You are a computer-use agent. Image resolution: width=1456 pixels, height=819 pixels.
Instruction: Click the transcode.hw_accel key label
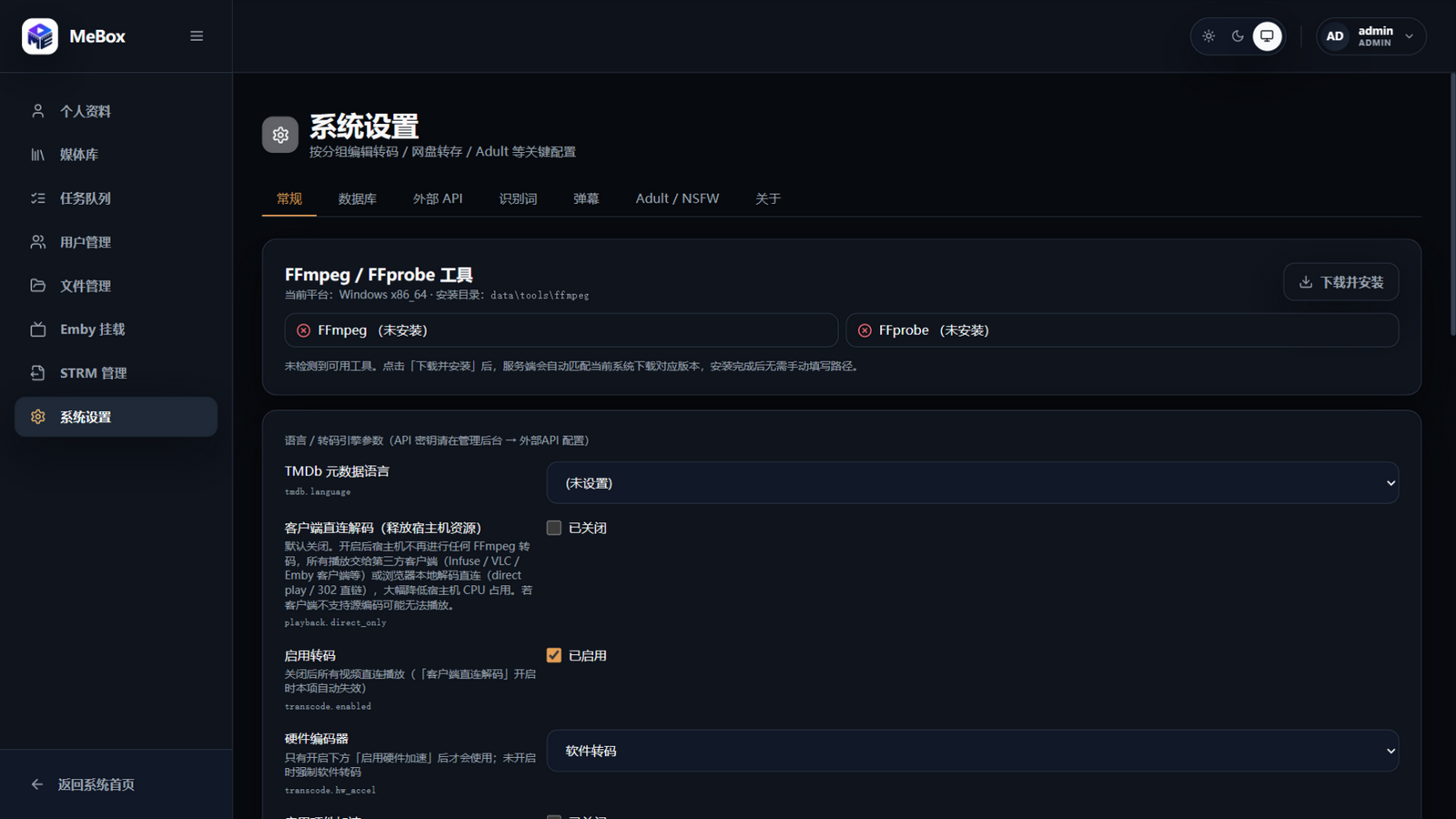(329, 790)
